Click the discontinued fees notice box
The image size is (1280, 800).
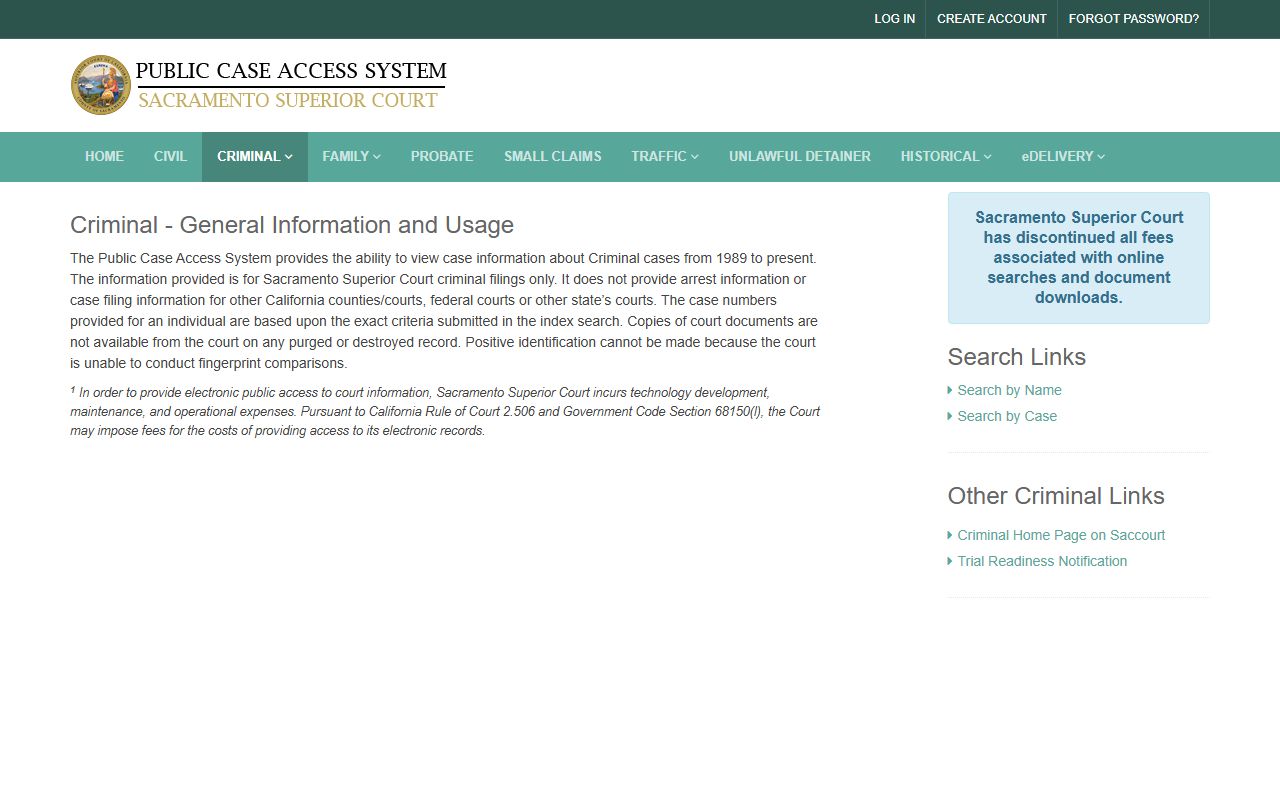pos(1079,258)
